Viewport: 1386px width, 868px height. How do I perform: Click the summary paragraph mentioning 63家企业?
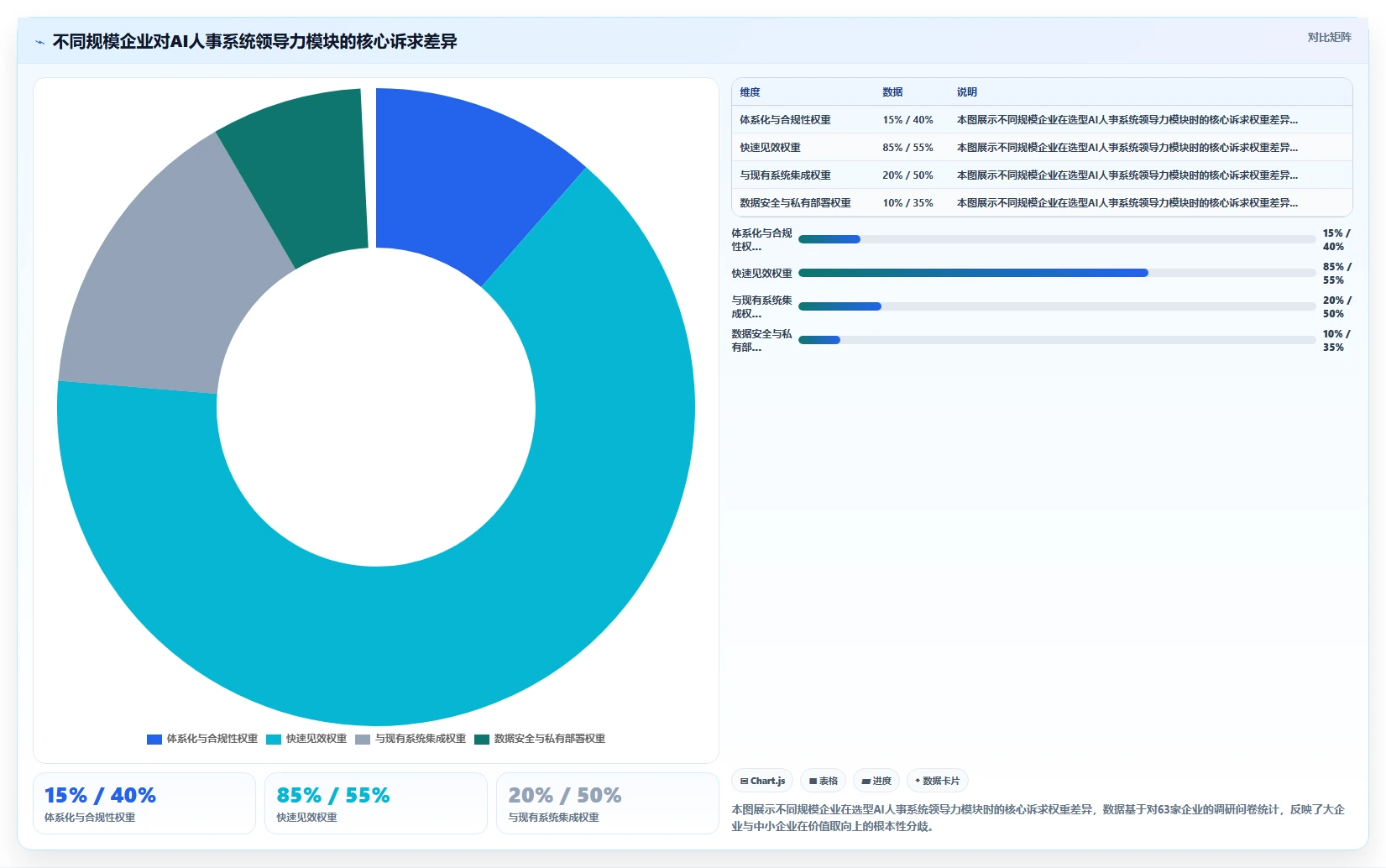(x=1038, y=818)
